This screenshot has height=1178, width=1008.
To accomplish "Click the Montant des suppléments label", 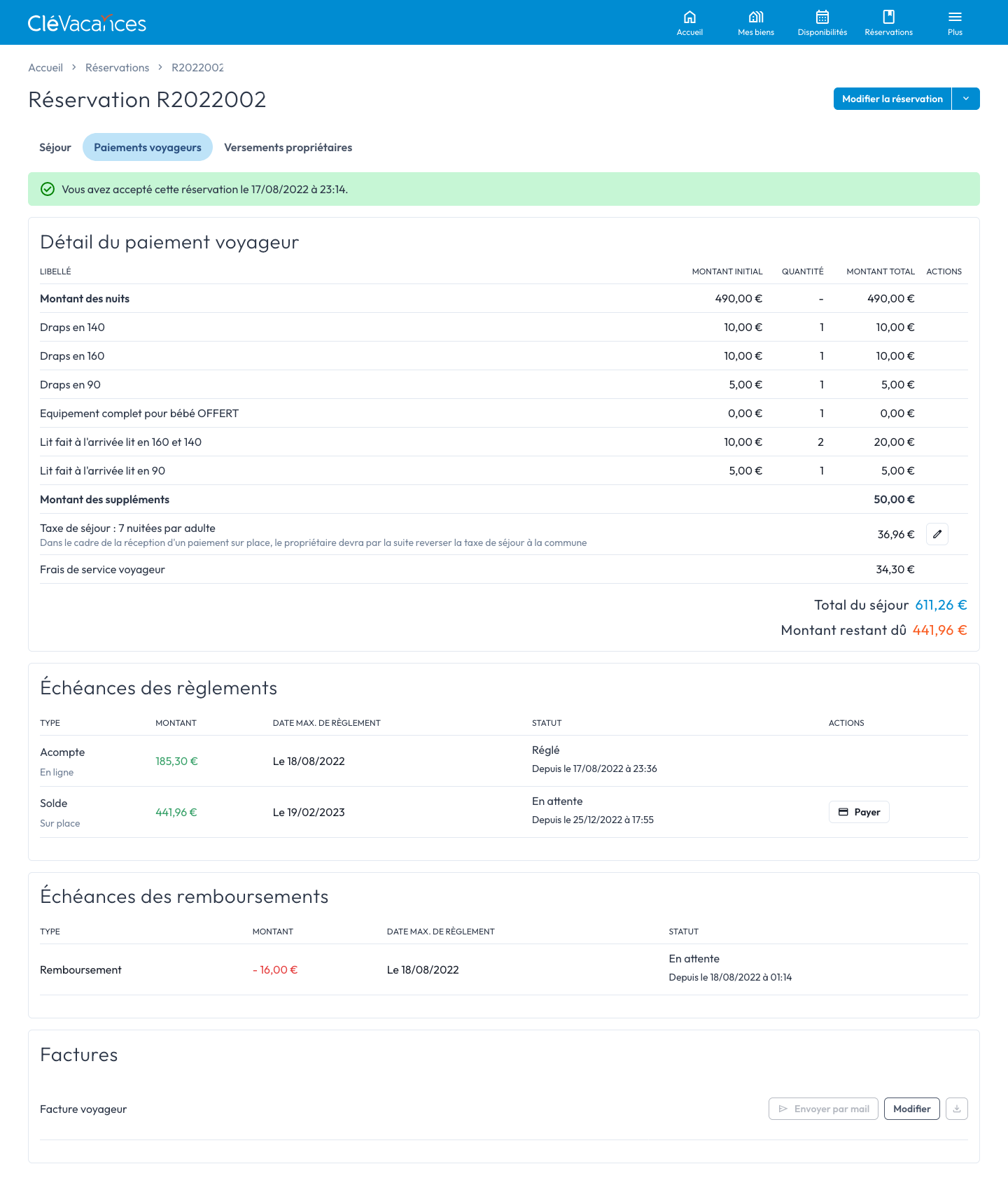I will pos(104,499).
